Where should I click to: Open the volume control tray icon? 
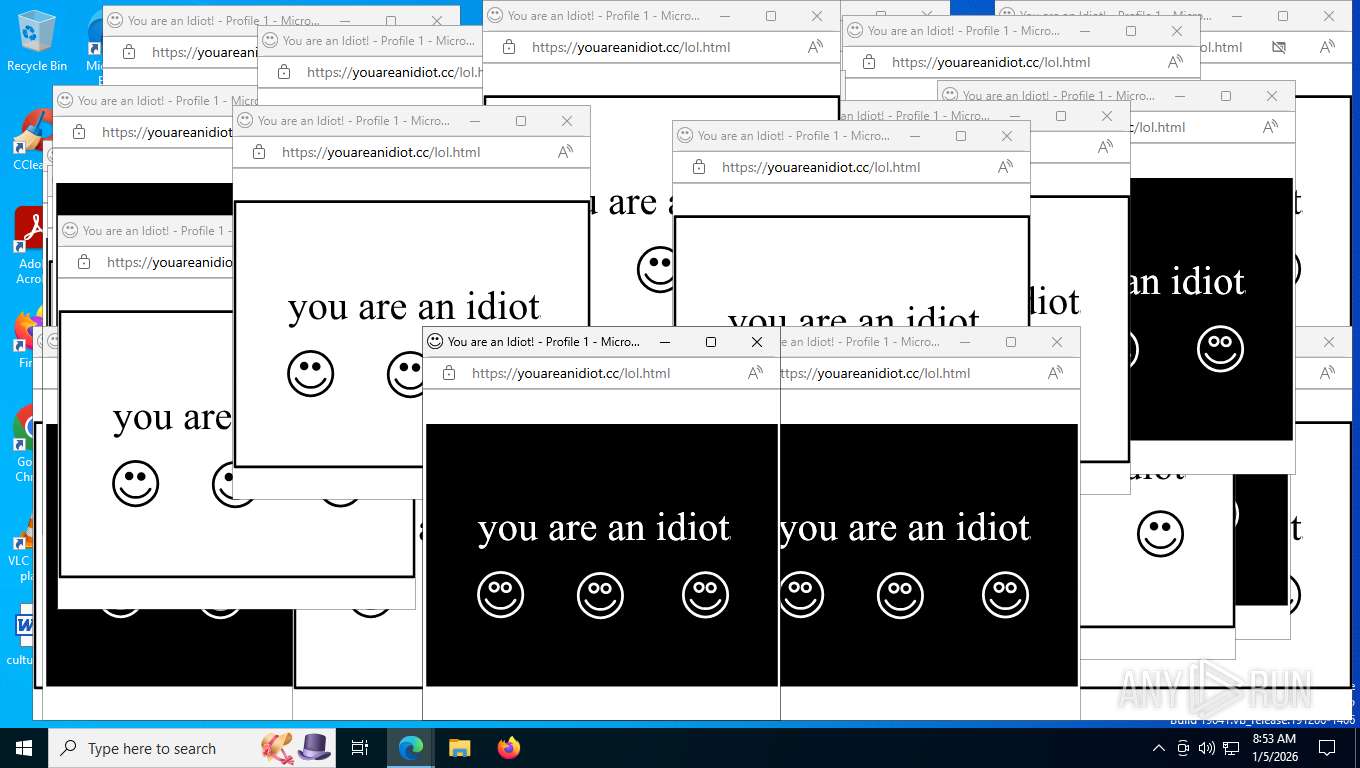[x=1207, y=748]
